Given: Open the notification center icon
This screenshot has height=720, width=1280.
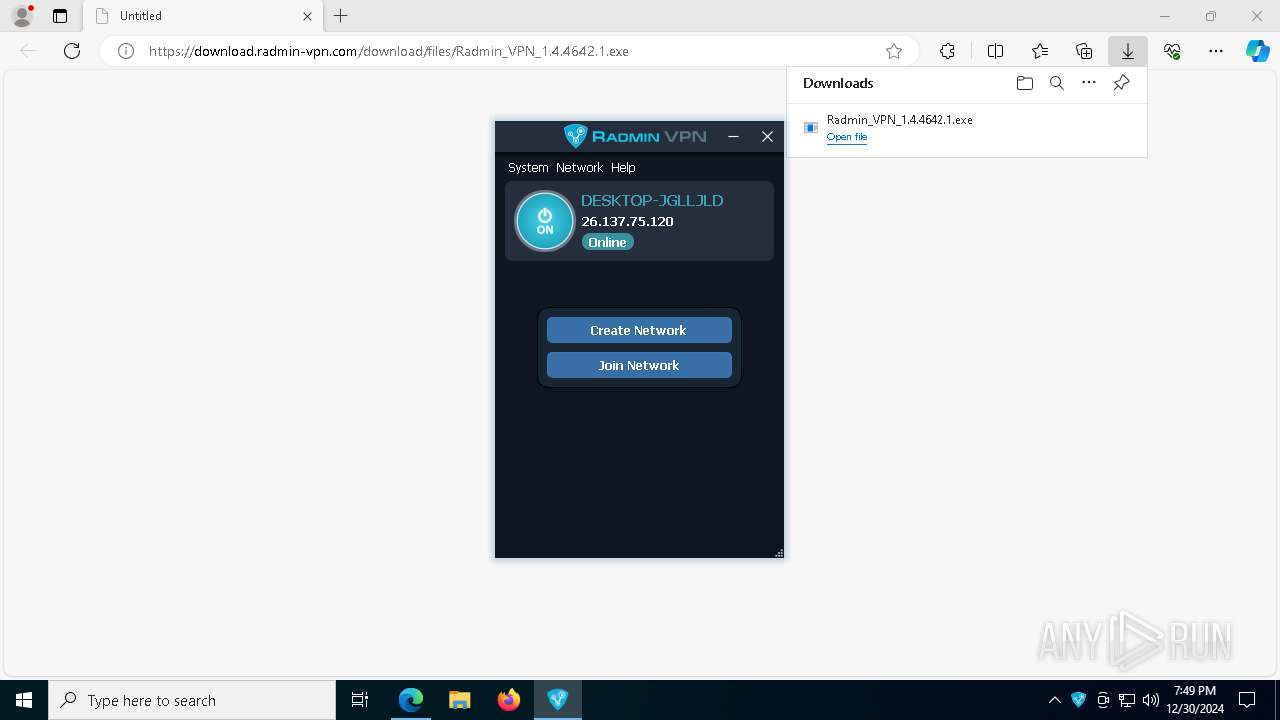Looking at the screenshot, I should pos(1247,700).
